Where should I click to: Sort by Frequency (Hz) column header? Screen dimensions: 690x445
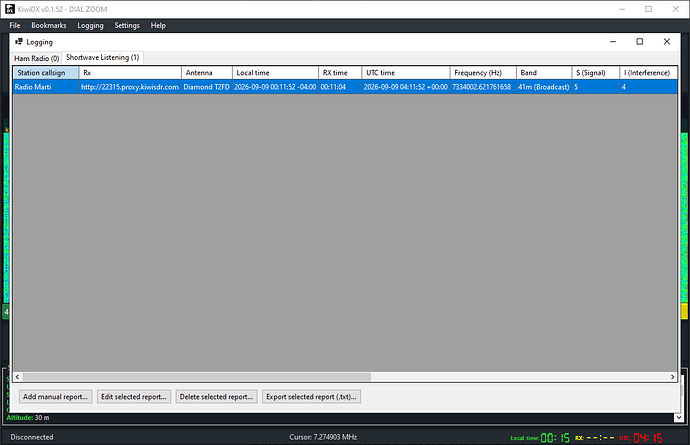point(483,73)
